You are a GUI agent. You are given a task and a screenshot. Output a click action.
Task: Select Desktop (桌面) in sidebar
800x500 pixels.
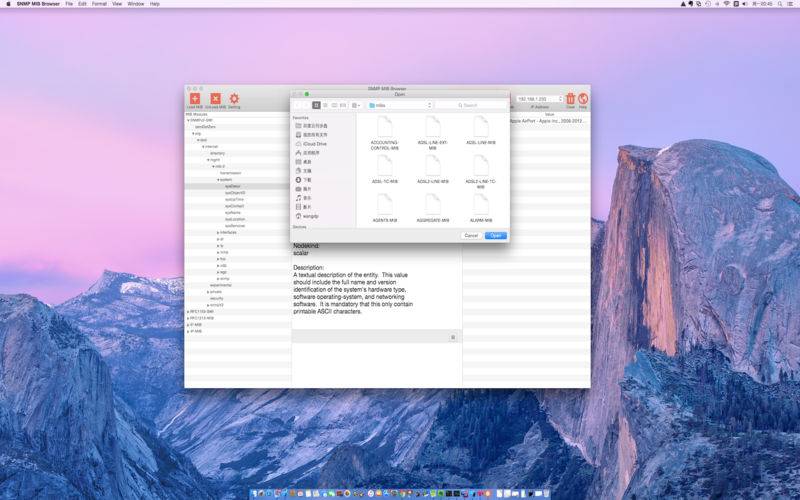304,162
